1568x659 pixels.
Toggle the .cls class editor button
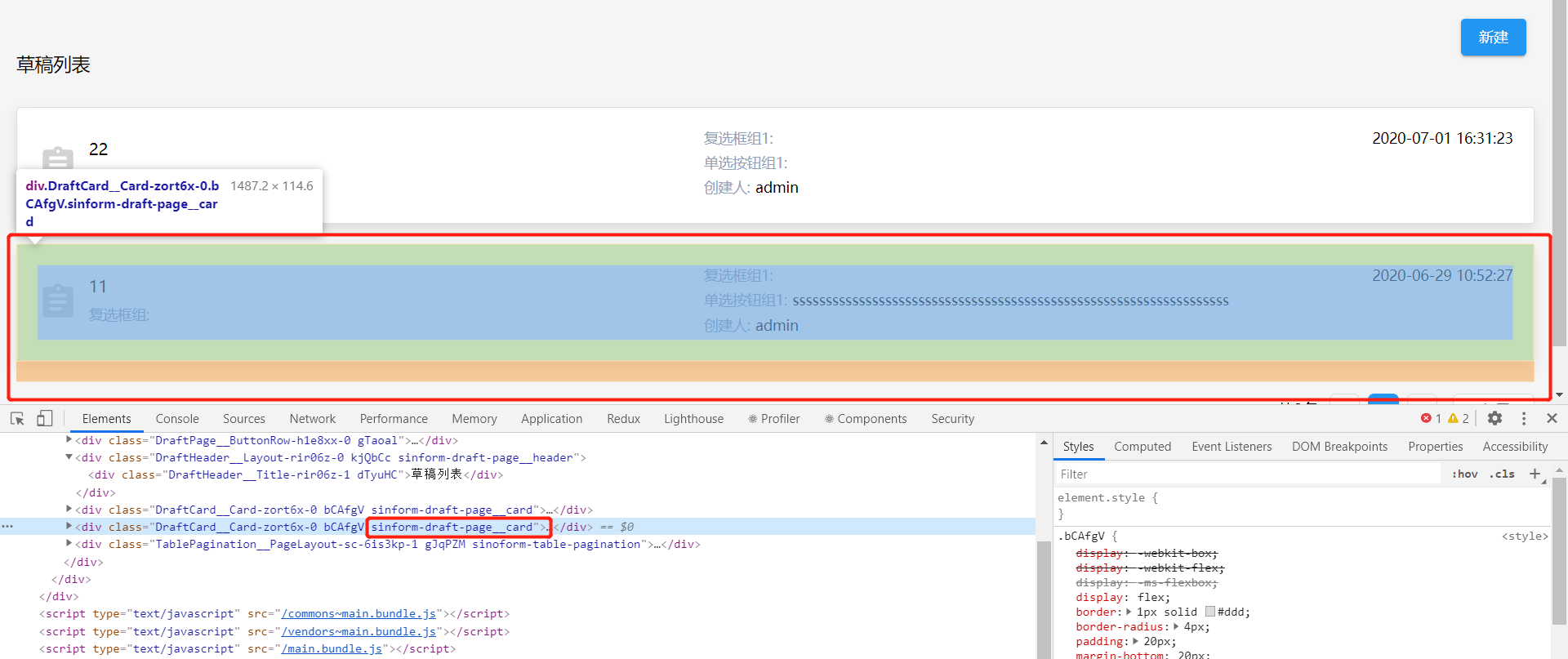1502,474
